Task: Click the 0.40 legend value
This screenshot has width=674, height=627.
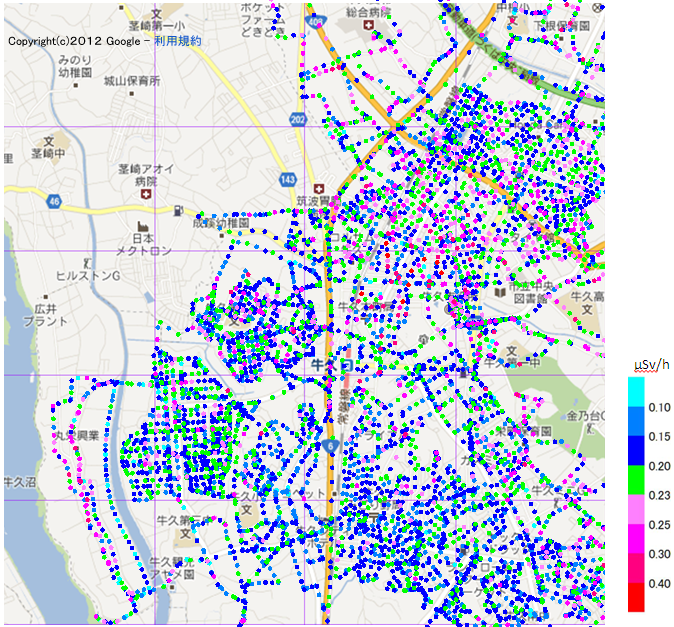Action: (x=659, y=584)
